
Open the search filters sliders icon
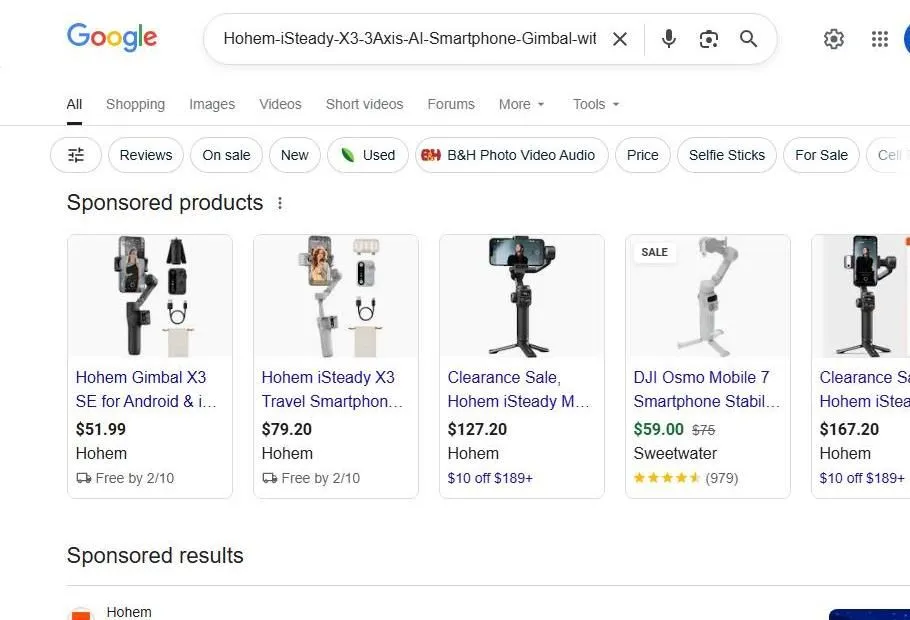click(75, 154)
